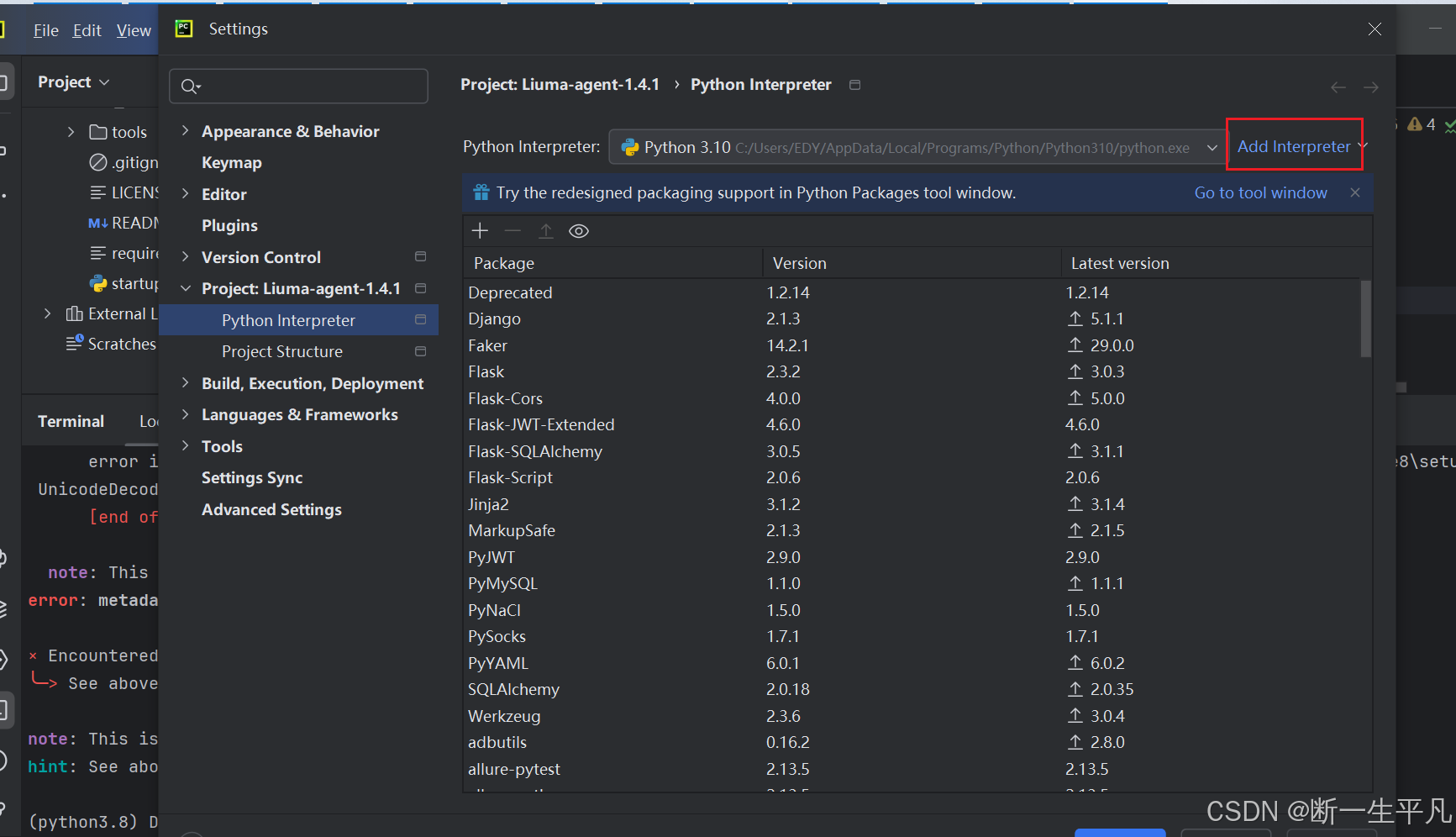This screenshot has width=1456, height=837.
Task: Expand Build, Execution, Deployment section
Action: 185,382
